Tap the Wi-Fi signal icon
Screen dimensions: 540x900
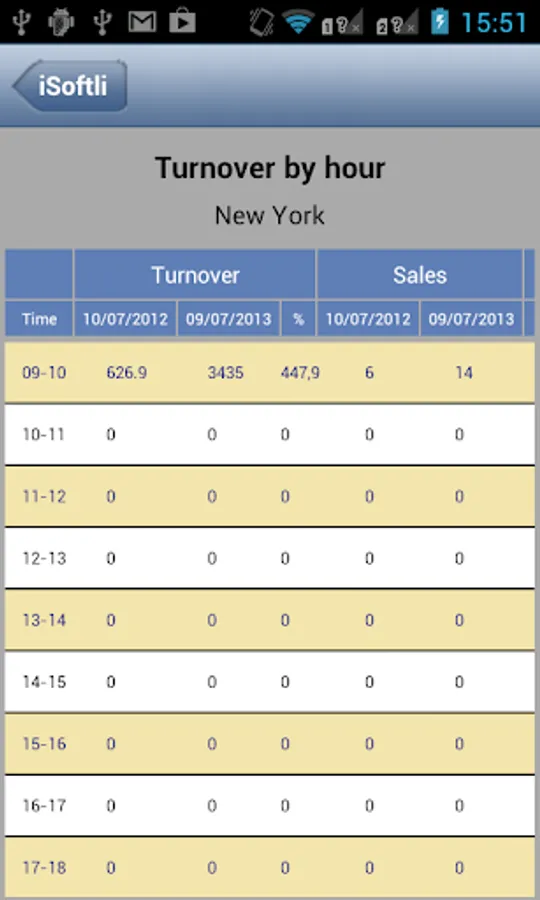pos(298,22)
